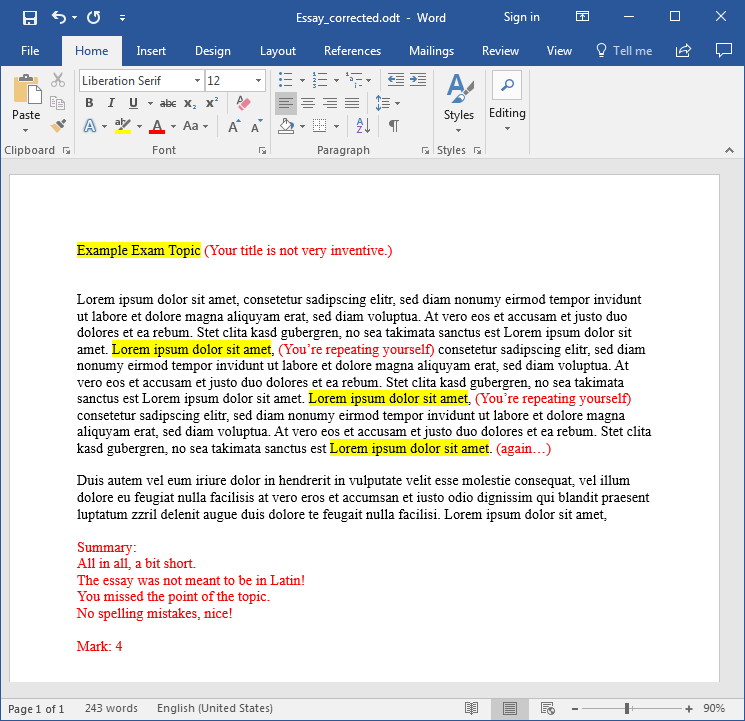This screenshot has height=721, width=745.
Task: Open the Styles gallery button
Action: (458, 103)
